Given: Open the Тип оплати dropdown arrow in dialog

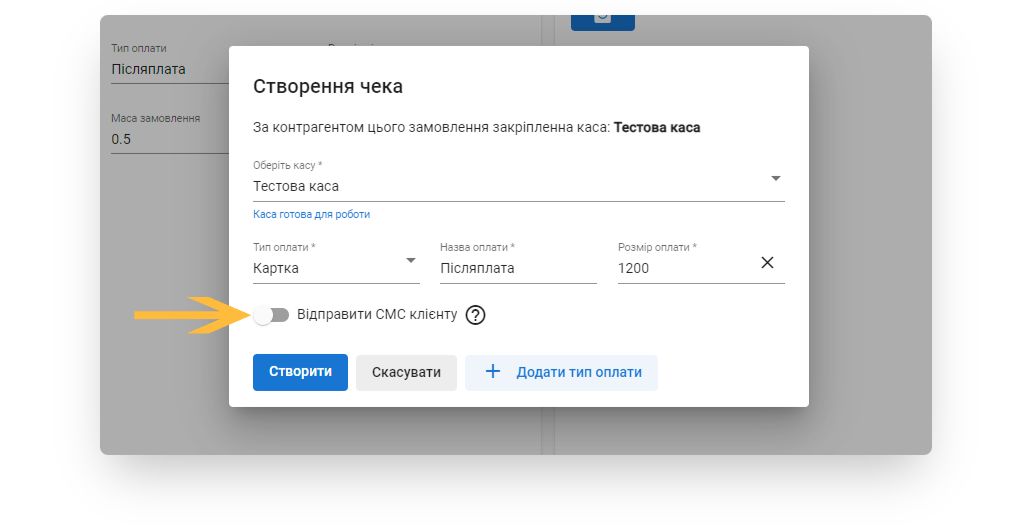Looking at the screenshot, I should coord(411,261).
